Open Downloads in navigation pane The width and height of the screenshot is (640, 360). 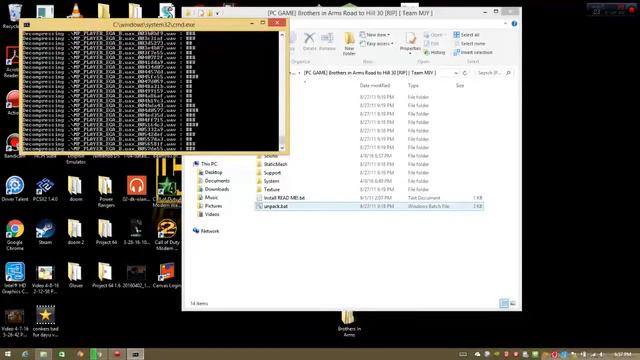coord(216,189)
